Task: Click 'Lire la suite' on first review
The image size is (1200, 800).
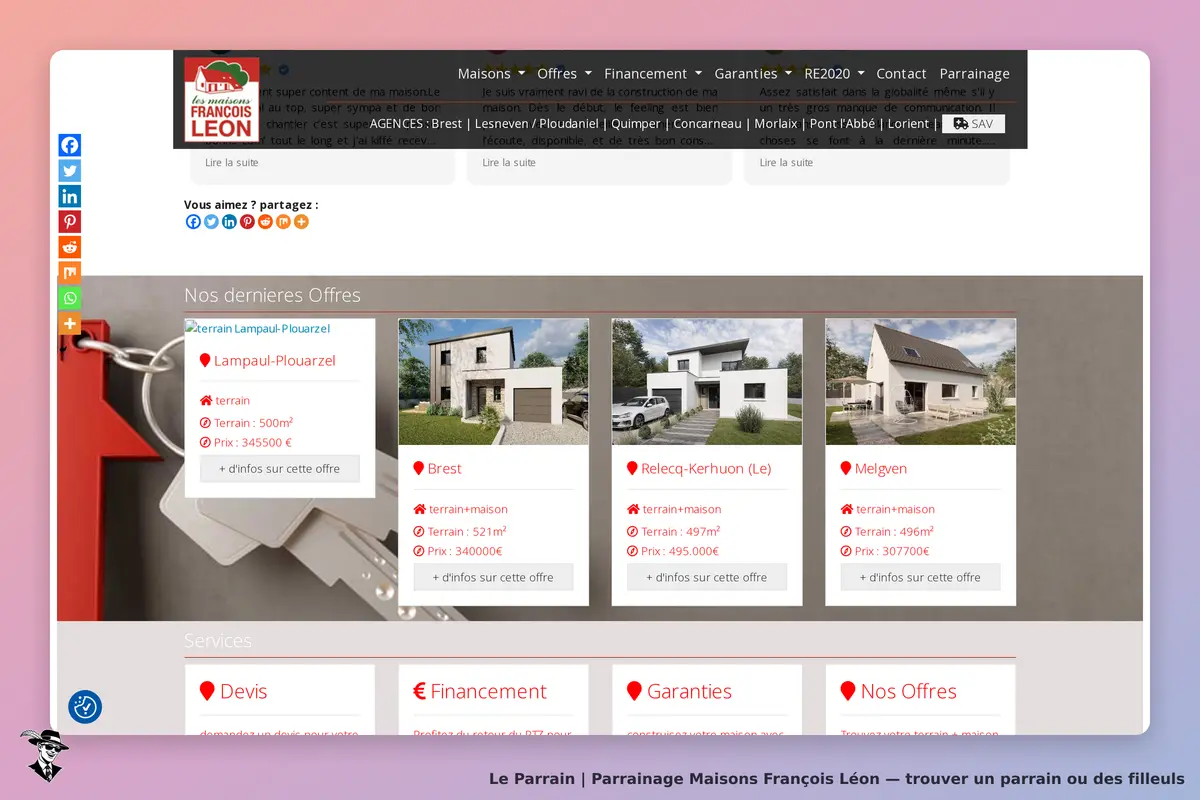Action: pos(230,163)
